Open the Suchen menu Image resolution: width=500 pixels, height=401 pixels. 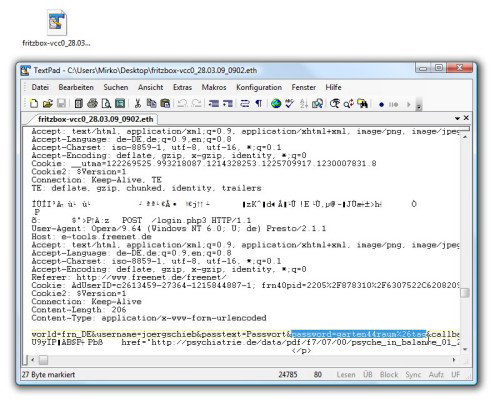point(116,87)
